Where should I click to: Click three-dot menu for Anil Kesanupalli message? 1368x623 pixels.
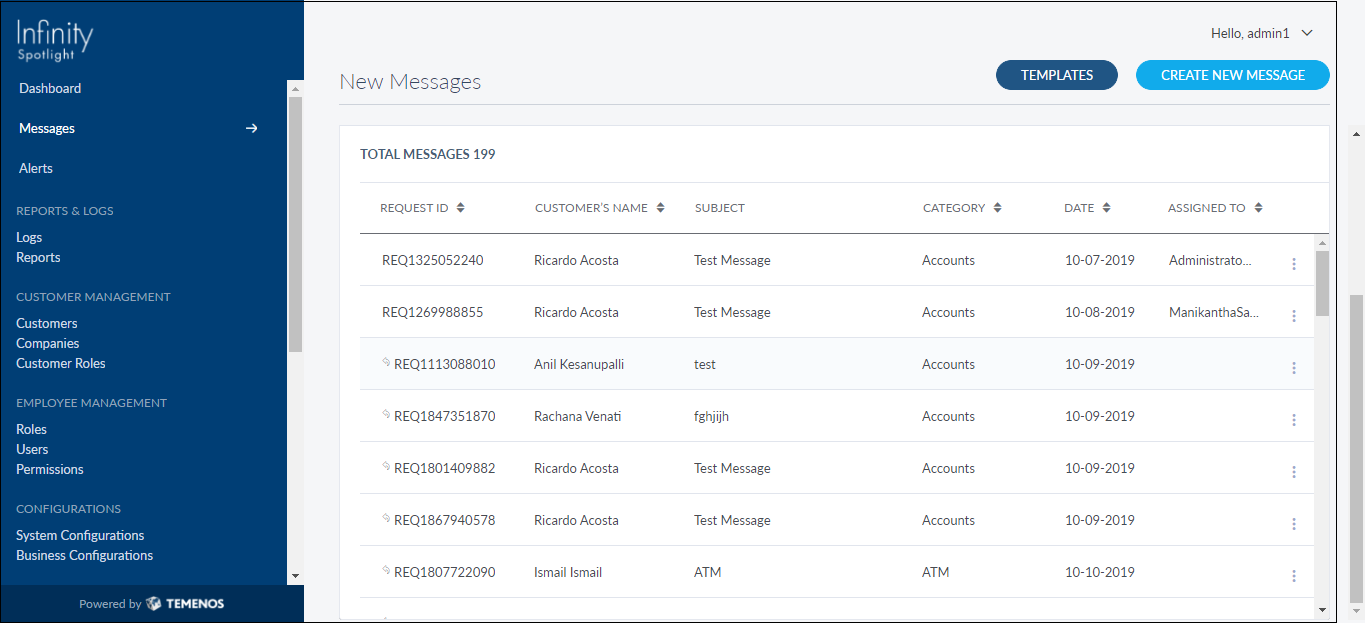click(x=1293, y=368)
